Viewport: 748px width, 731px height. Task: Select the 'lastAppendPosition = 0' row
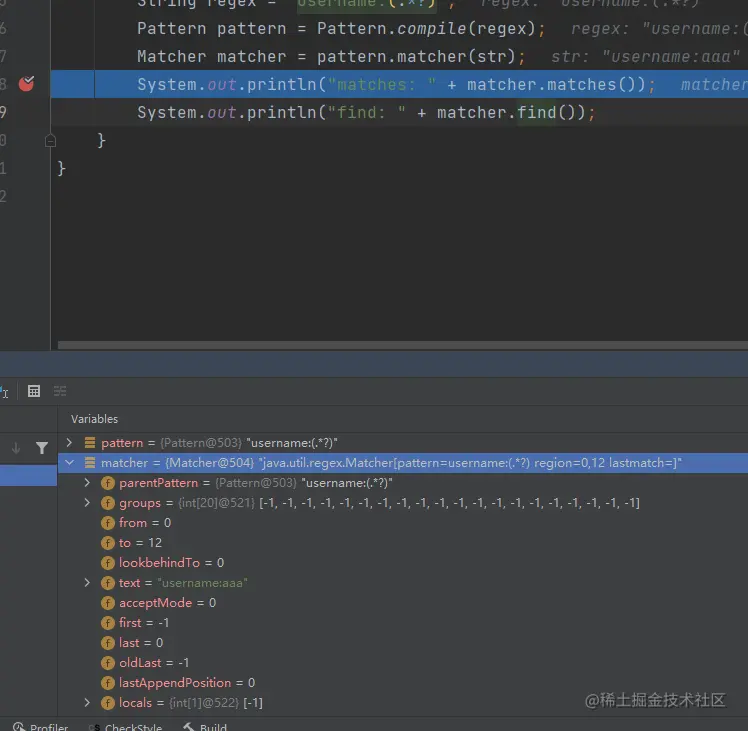(403, 683)
